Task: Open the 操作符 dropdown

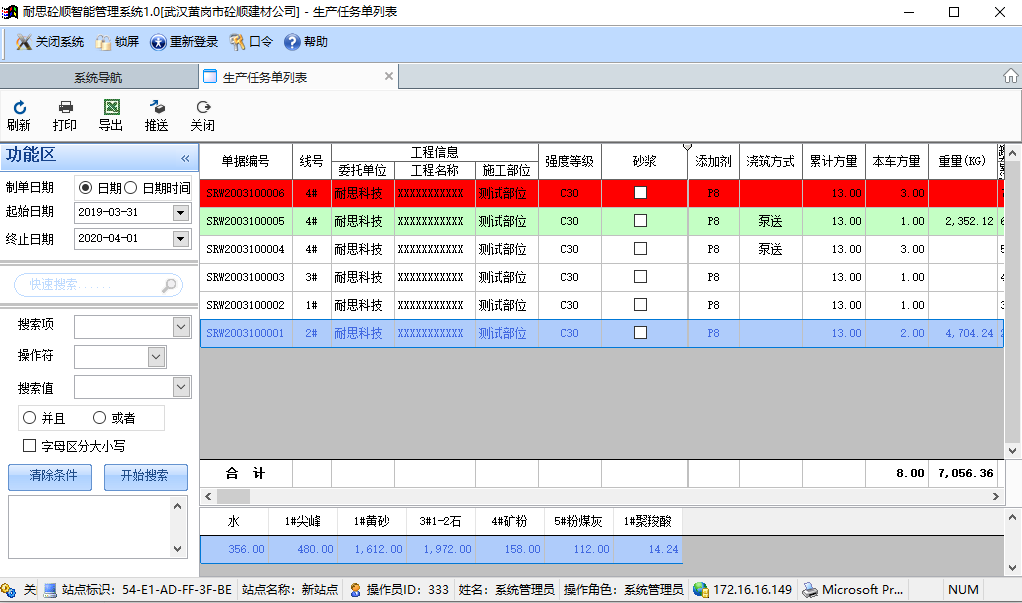Action: [x=156, y=357]
